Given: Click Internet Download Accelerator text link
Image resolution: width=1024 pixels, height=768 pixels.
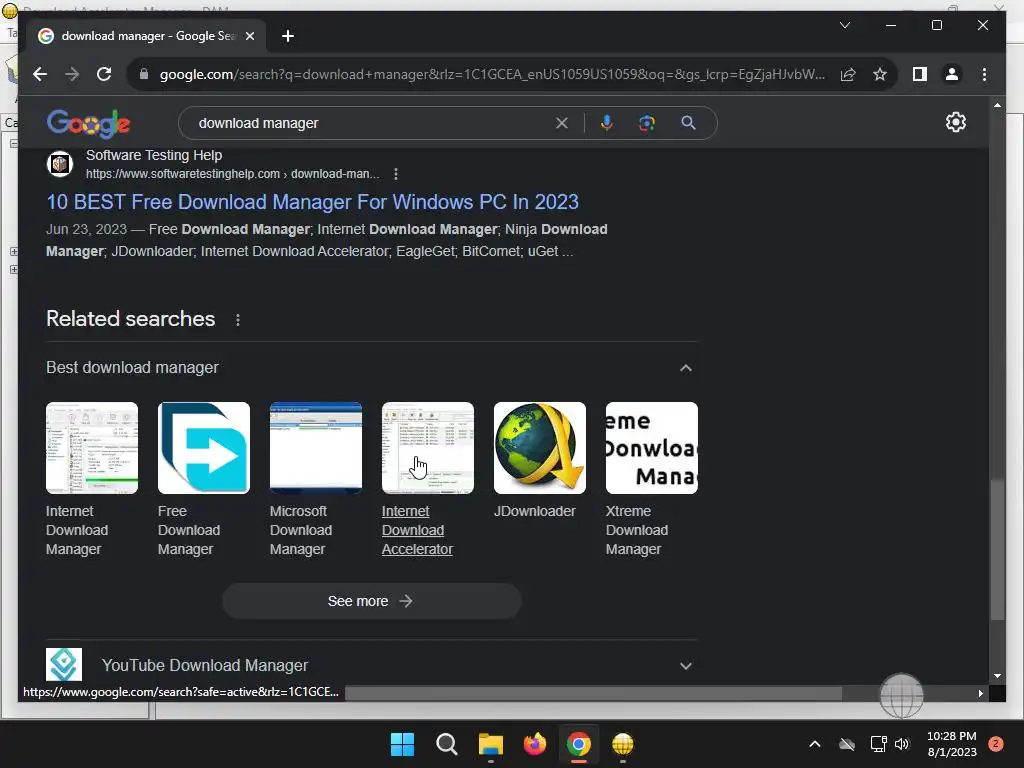Looking at the screenshot, I should coord(417,530).
